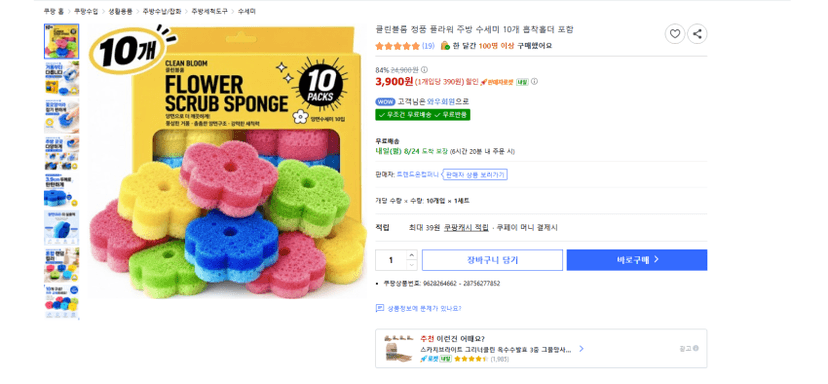The height and width of the screenshot is (384, 828).
Task: Navigate to 생활용품 breadcrumb
Action: pos(120,11)
